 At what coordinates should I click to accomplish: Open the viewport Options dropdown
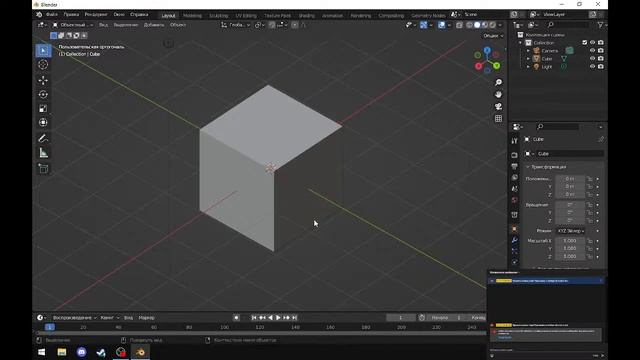(x=493, y=36)
